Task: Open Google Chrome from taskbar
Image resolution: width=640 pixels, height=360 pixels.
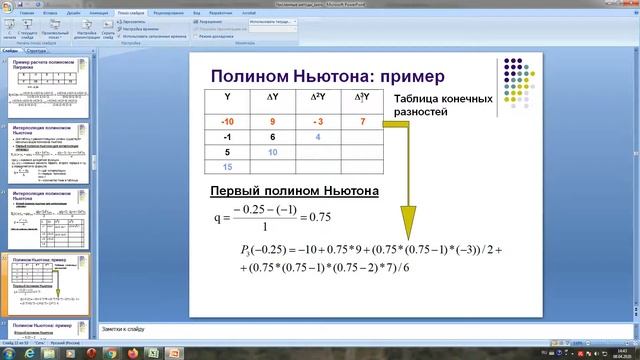Action: point(111,353)
